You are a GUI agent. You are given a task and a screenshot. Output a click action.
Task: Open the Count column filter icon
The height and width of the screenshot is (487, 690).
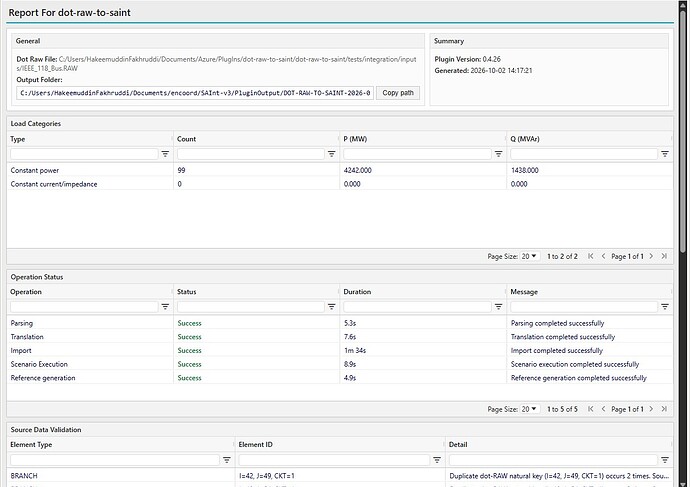331,154
